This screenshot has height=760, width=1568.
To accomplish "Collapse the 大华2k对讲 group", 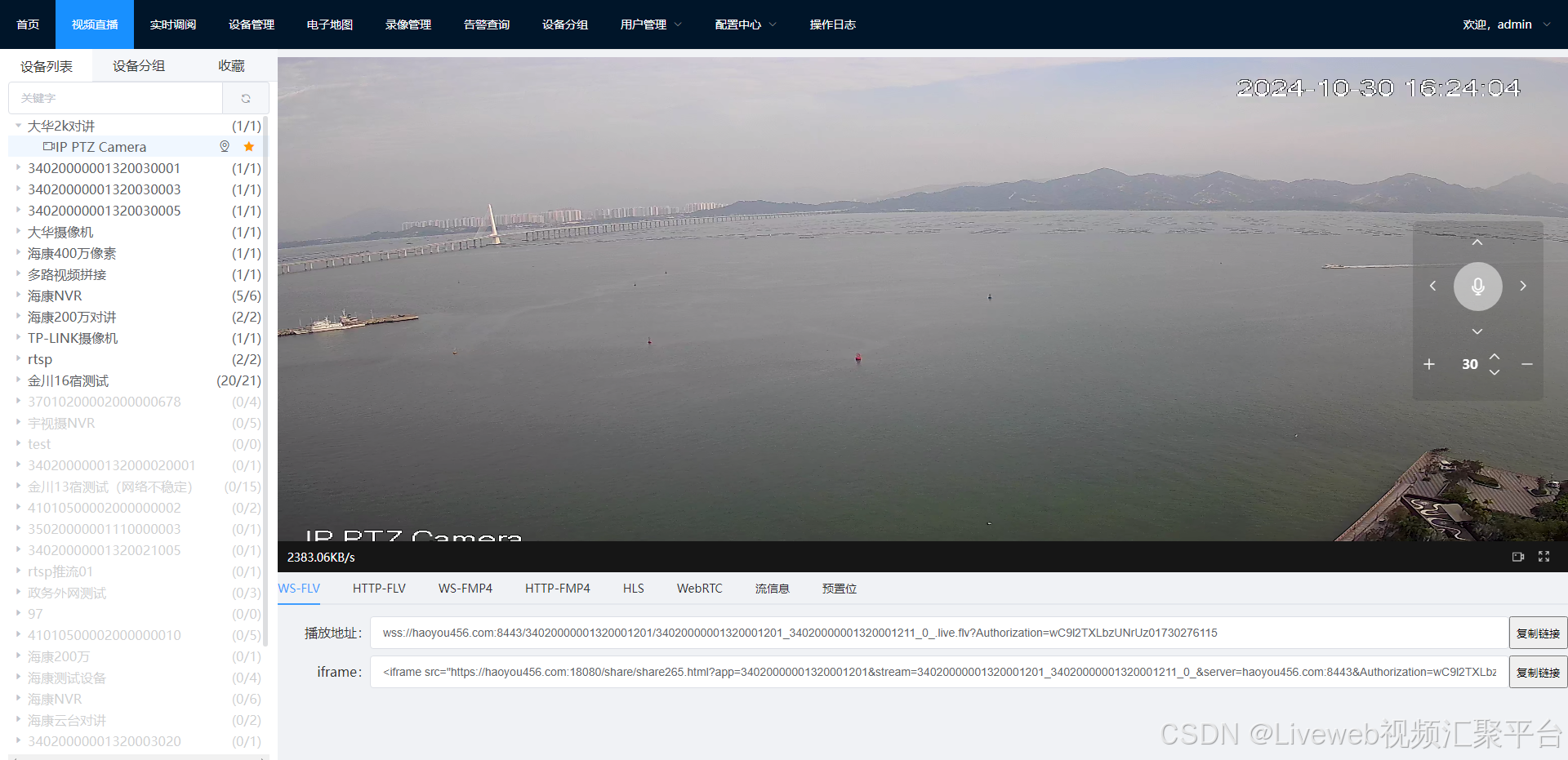I will 18,126.
